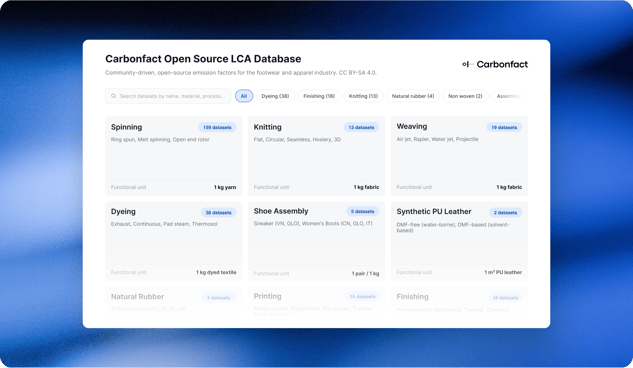Image resolution: width=633 pixels, height=368 pixels.
Task: Click the 13 datasets badge on Knitting
Action: click(361, 128)
